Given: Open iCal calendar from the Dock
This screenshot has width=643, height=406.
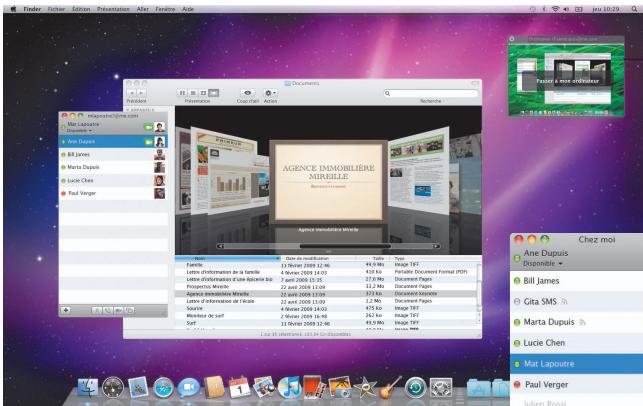Looking at the screenshot, I should point(239,388).
